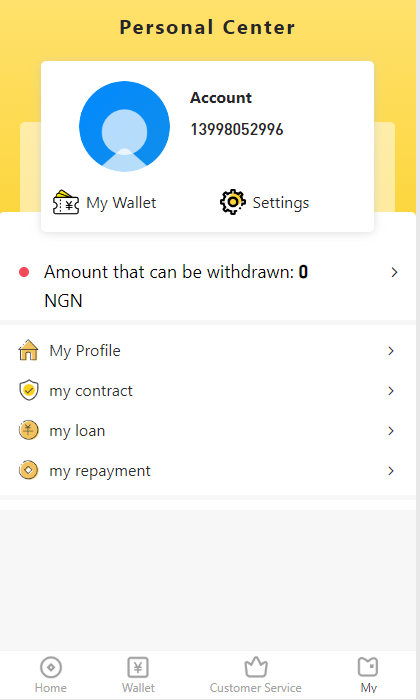
Task: Click the crown Customer Service icon
Action: pyautogui.click(x=256, y=667)
